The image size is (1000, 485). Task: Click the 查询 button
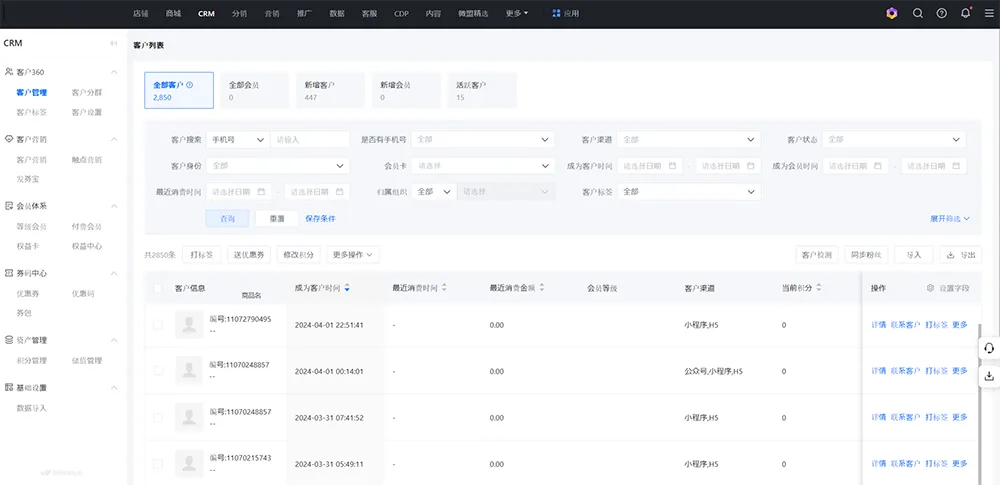(x=228, y=218)
